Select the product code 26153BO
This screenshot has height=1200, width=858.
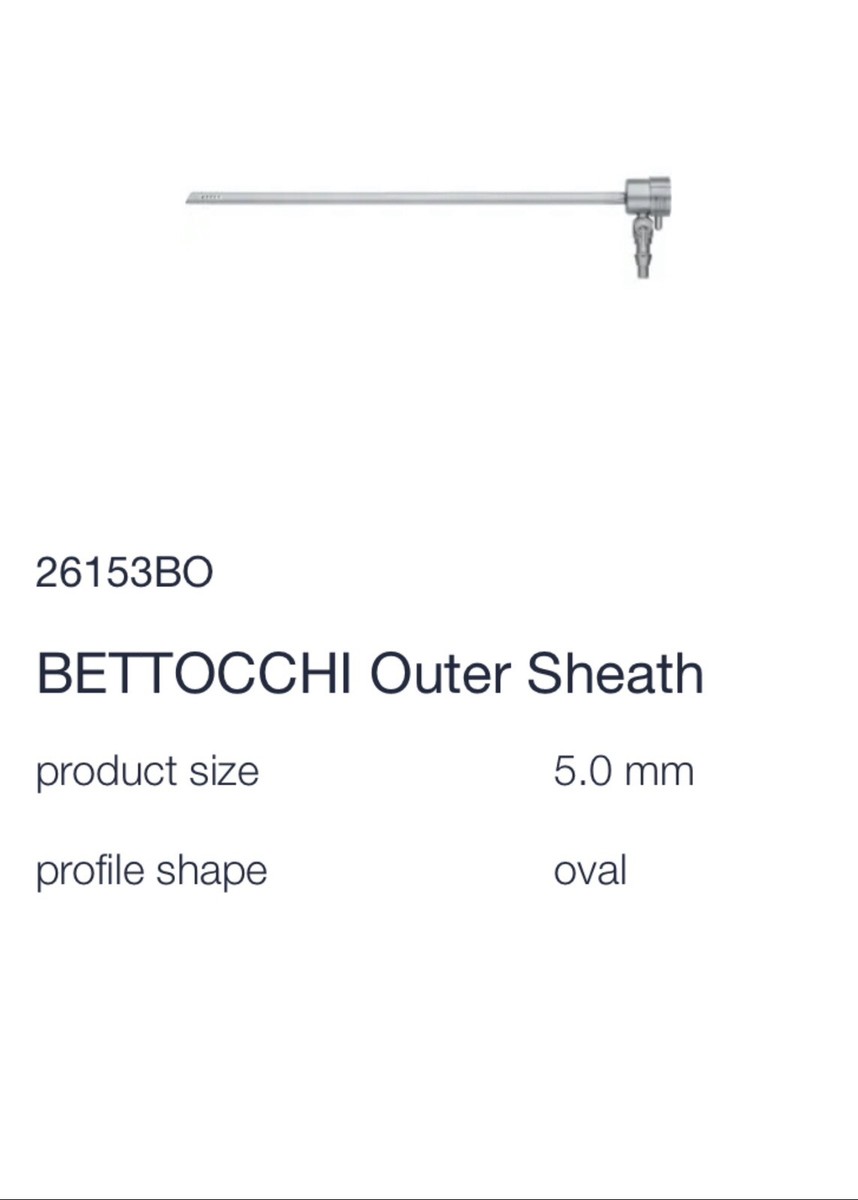click(124, 573)
